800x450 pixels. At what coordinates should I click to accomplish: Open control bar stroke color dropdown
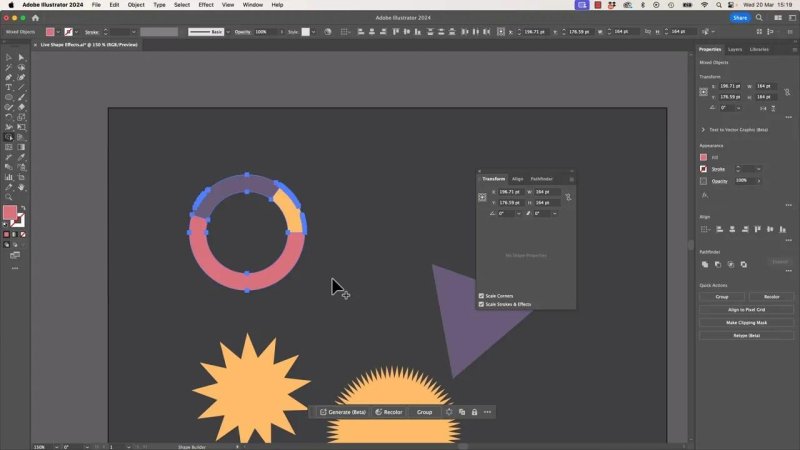pyautogui.click(x=77, y=32)
